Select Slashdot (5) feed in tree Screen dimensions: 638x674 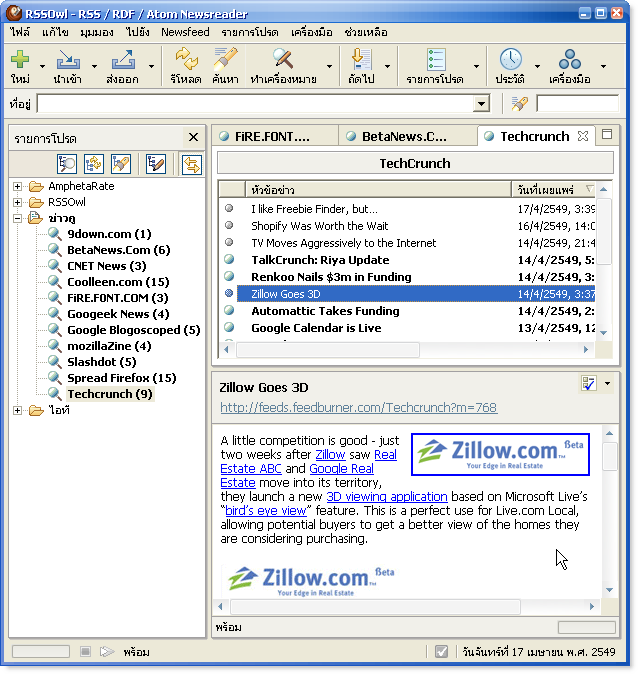tap(102, 362)
